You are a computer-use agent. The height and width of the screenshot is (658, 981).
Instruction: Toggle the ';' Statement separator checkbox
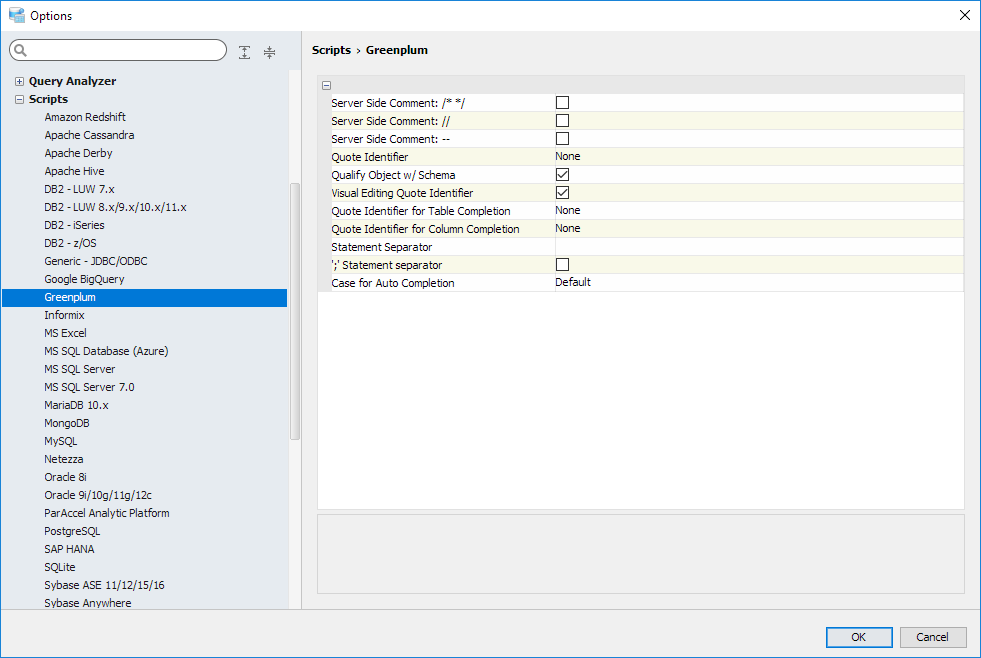click(x=562, y=264)
